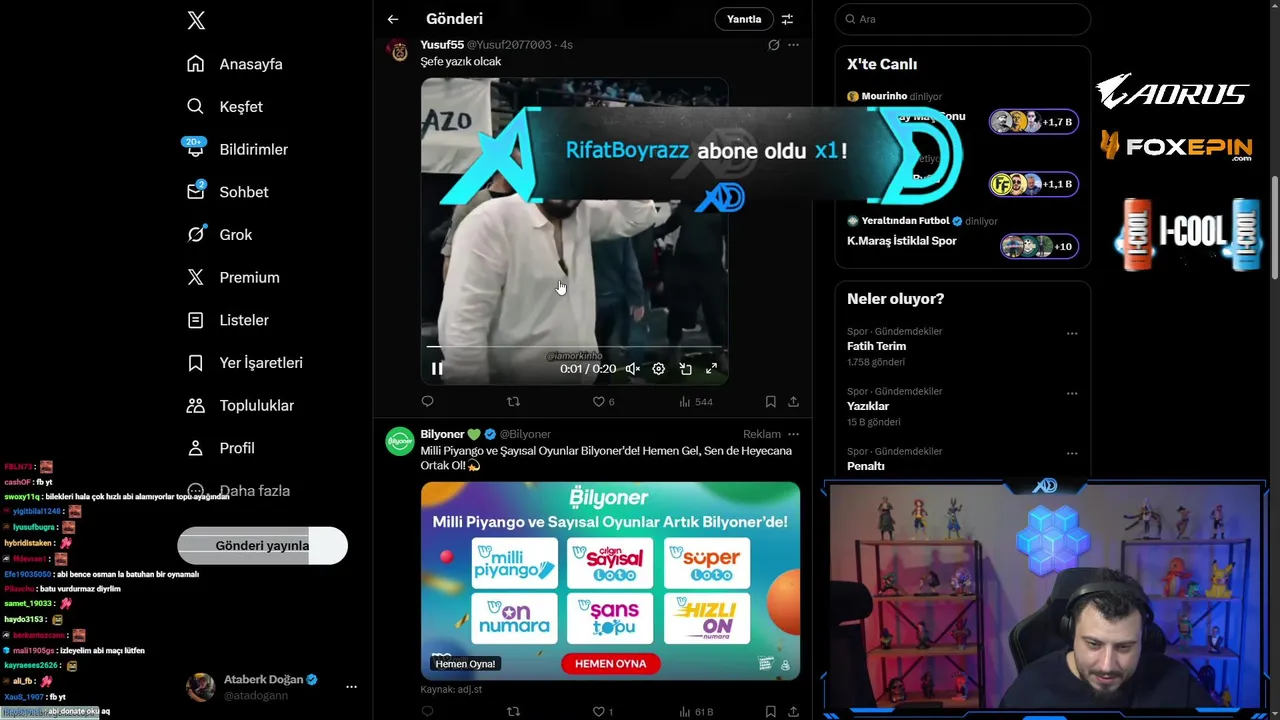This screenshot has width=1280, height=720.
Task: Click the Ara search field
Action: pyautogui.click(x=962, y=19)
